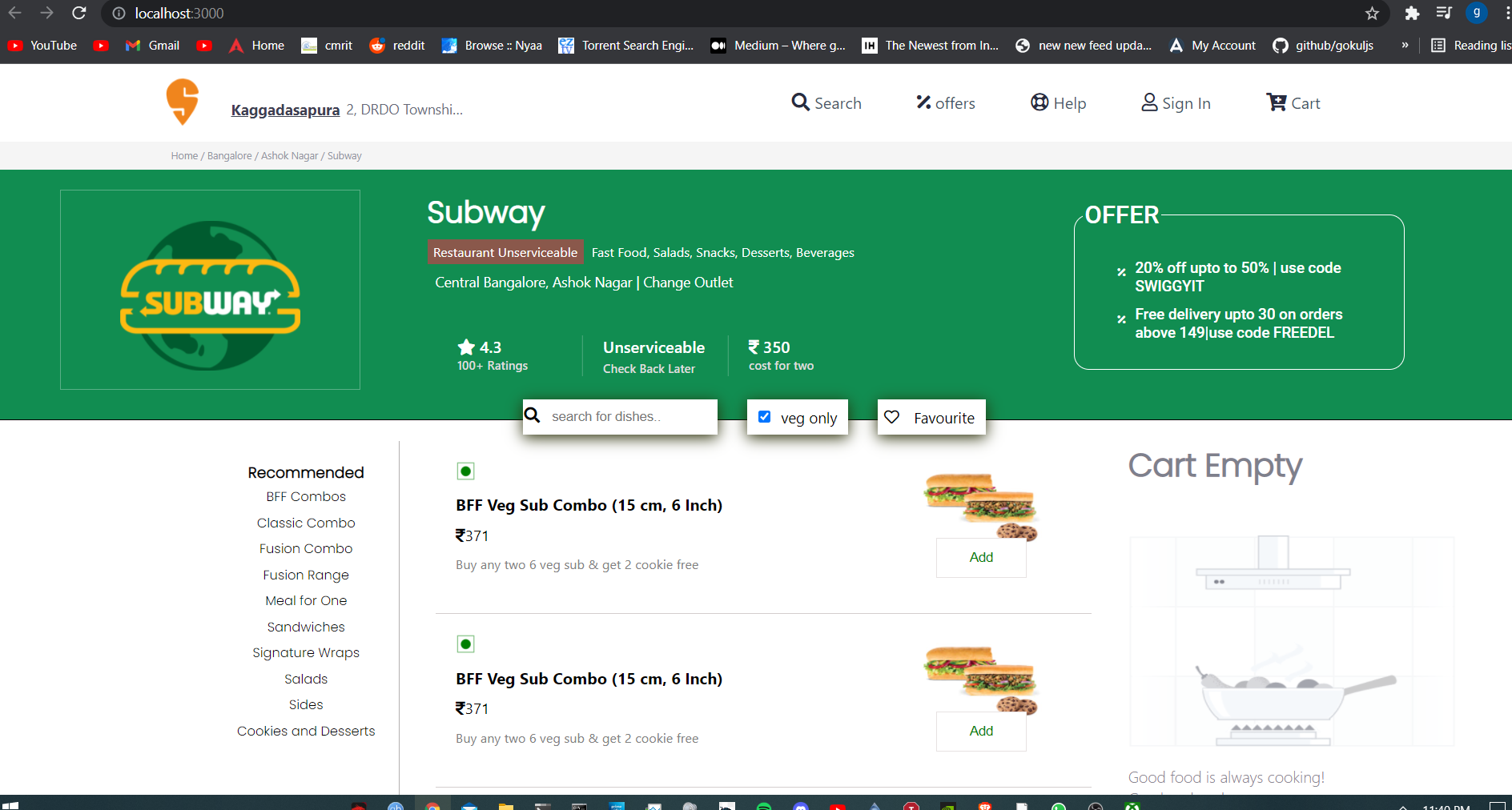The width and height of the screenshot is (1512, 810).
Task: Expand the browser bookmarks overflow chevron
Action: pos(1404,46)
